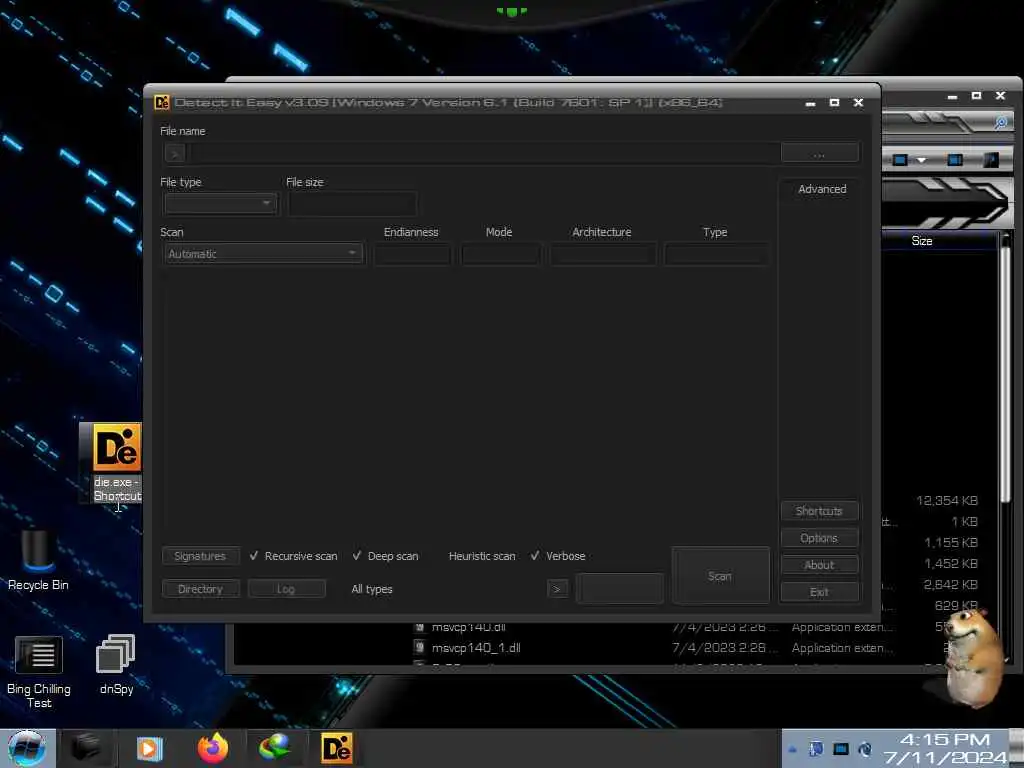
Task: Click the change view icon in Explorer
Action: (900, 160)
